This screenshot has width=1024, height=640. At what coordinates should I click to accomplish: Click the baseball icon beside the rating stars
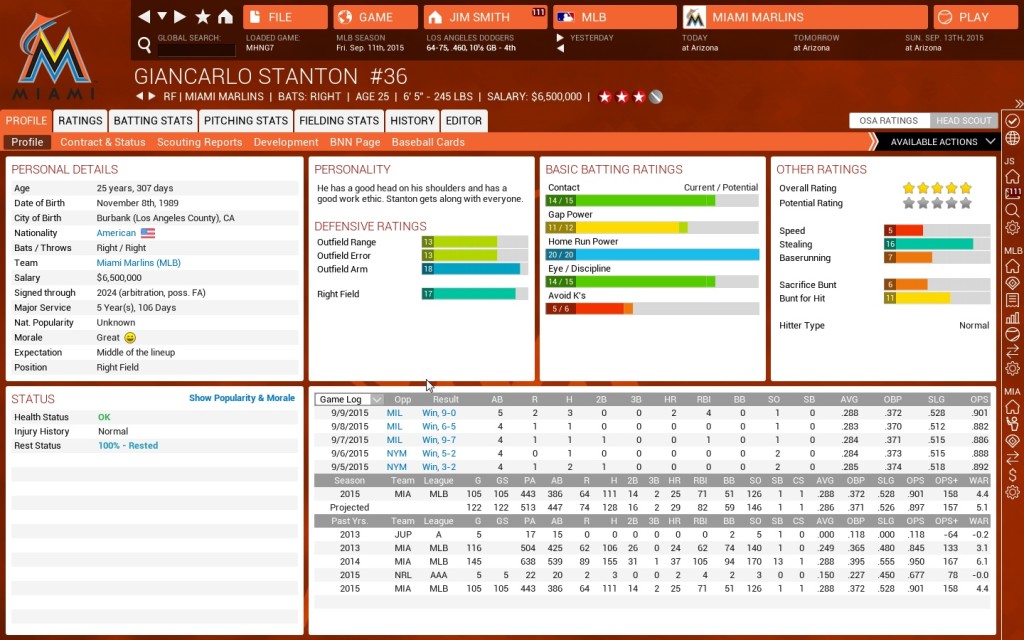(655, 97)
